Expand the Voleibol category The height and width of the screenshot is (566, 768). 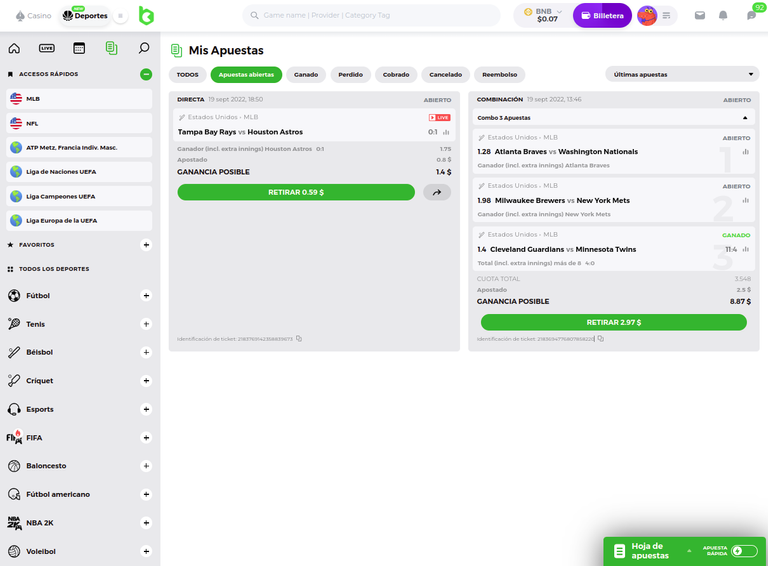click(146, 551)
